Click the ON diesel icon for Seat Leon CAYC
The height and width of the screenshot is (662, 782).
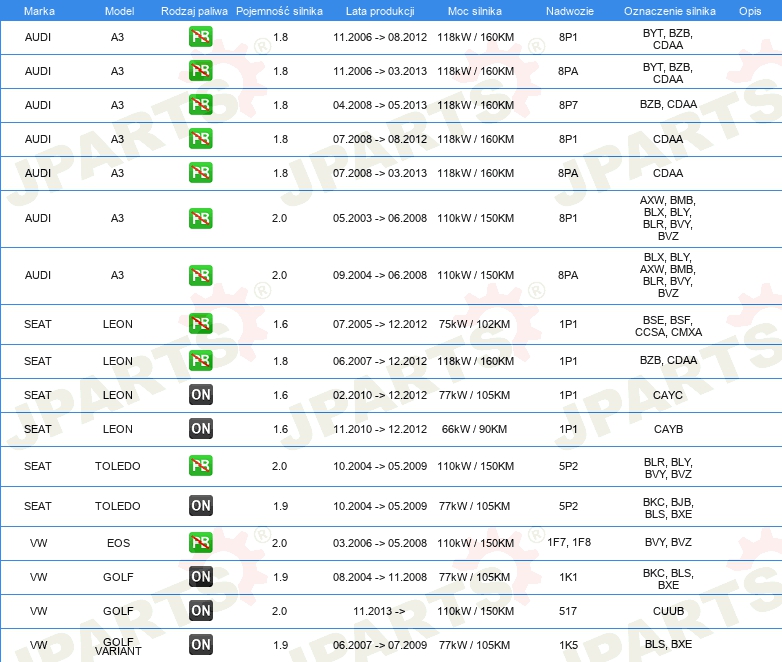pyautogui.click(x=200, y=395)
